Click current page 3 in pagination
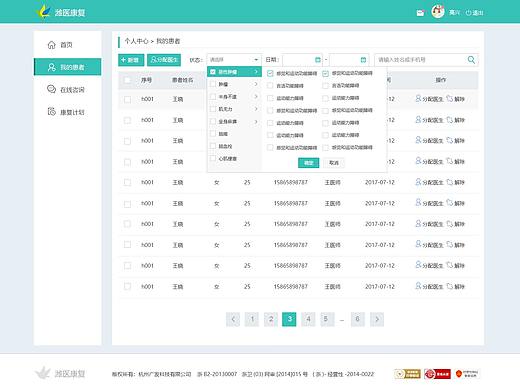The height and width of the screenshot is (390, 520). click(x=289, y=319)
